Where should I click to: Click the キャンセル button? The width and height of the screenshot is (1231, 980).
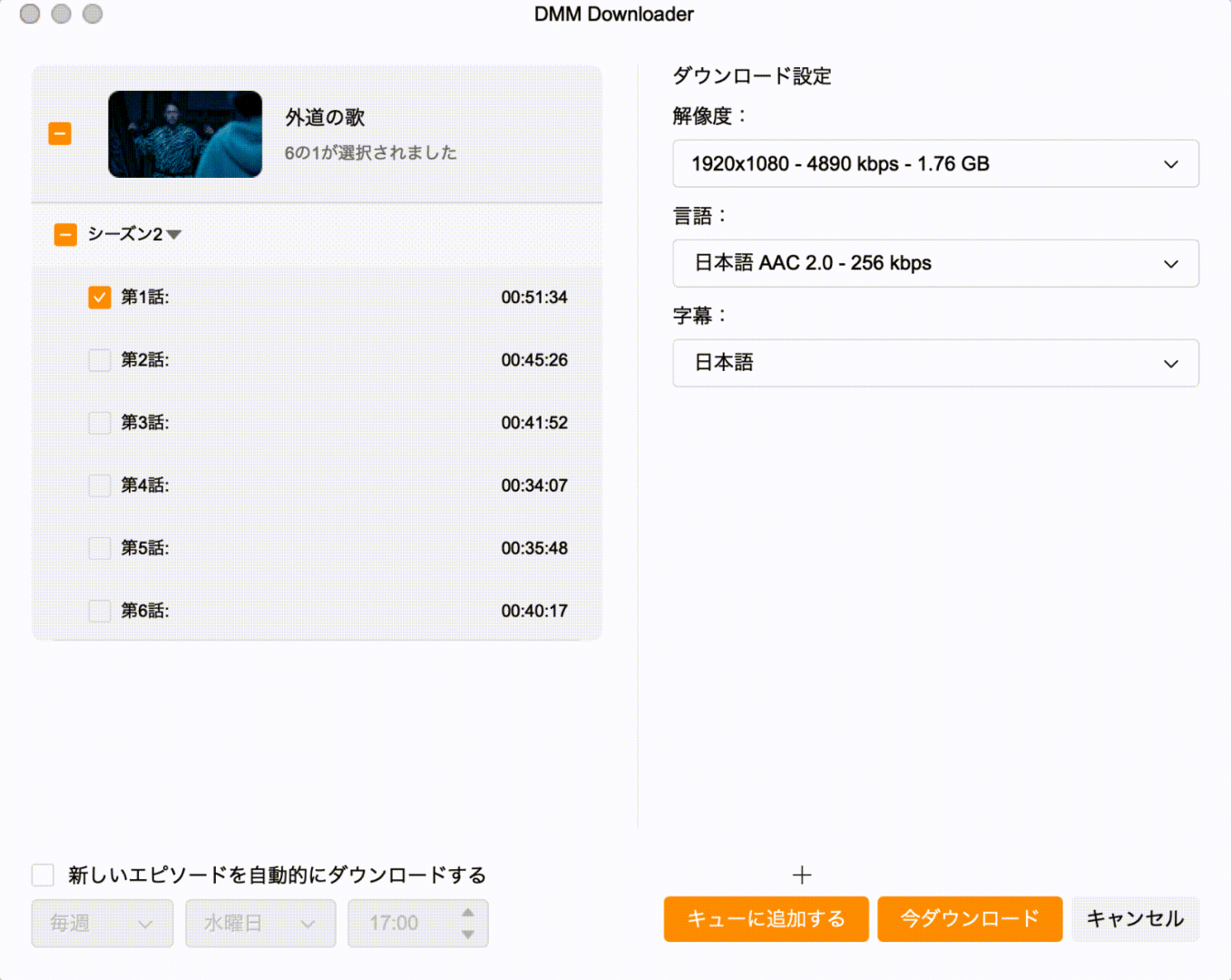[1136, 919]
